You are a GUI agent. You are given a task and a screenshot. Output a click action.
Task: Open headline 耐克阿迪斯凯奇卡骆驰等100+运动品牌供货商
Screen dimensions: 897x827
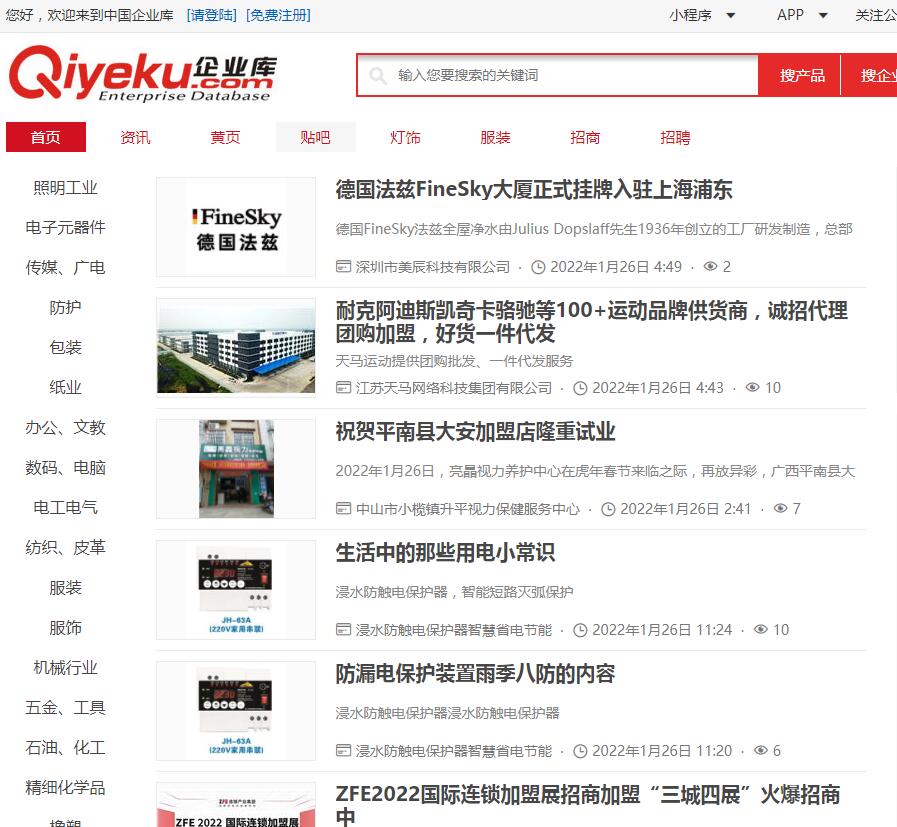(592, 322)
